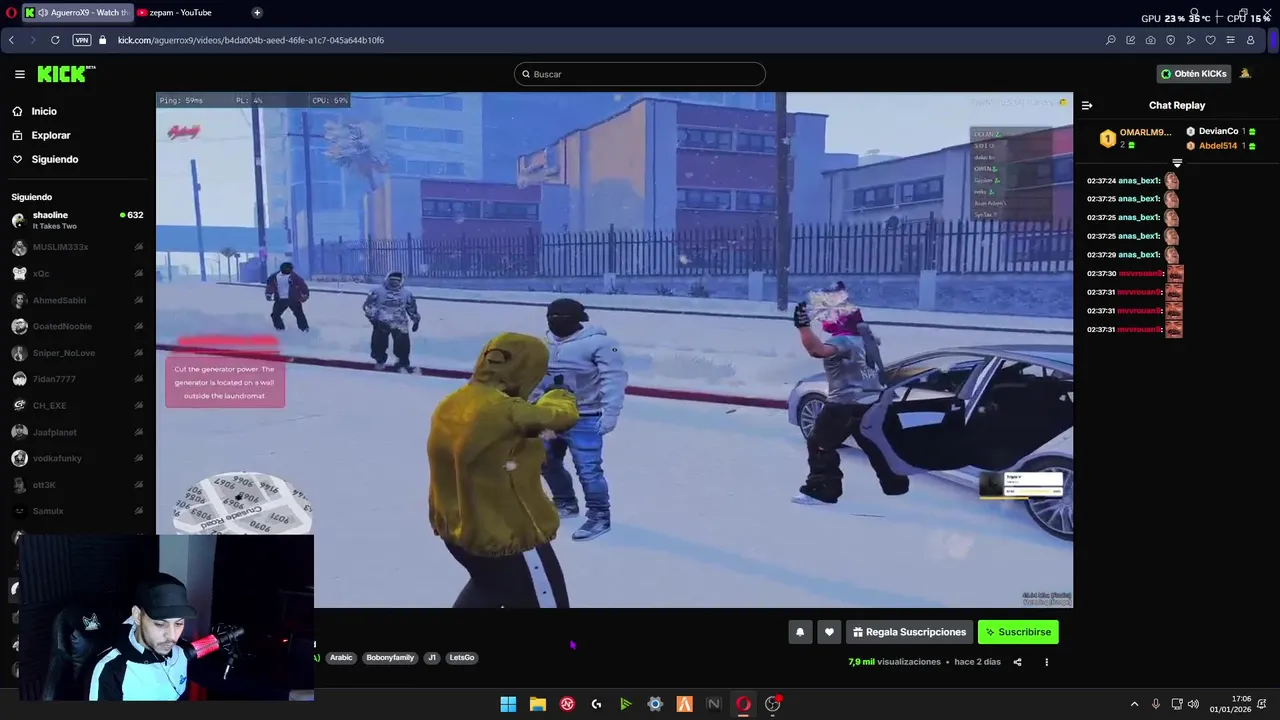Open taskbar volume control
The width and height of the screenshot is (1280, 720).
[x=1193, y=704]
